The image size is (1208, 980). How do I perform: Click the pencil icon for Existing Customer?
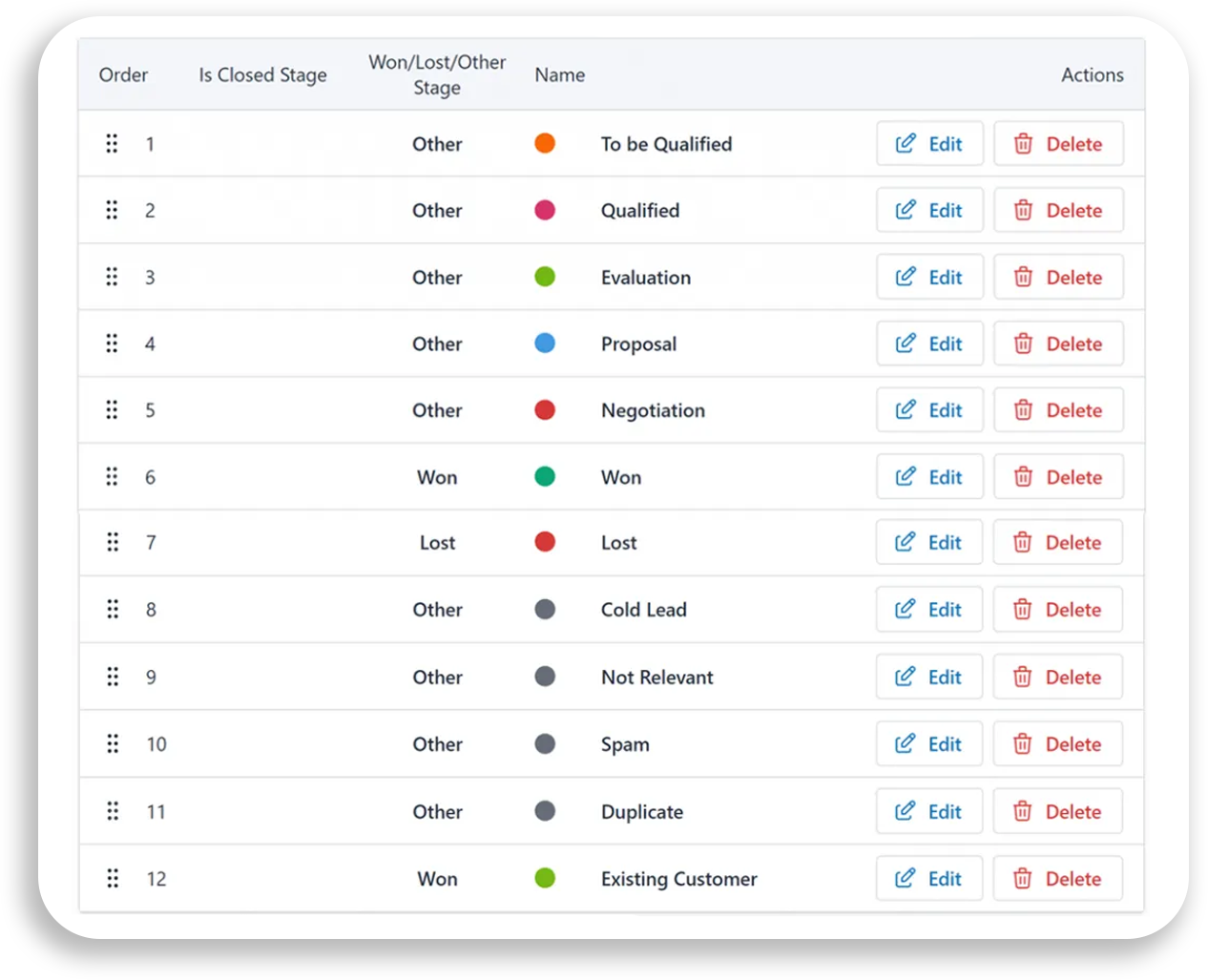[x=906, y=878]
